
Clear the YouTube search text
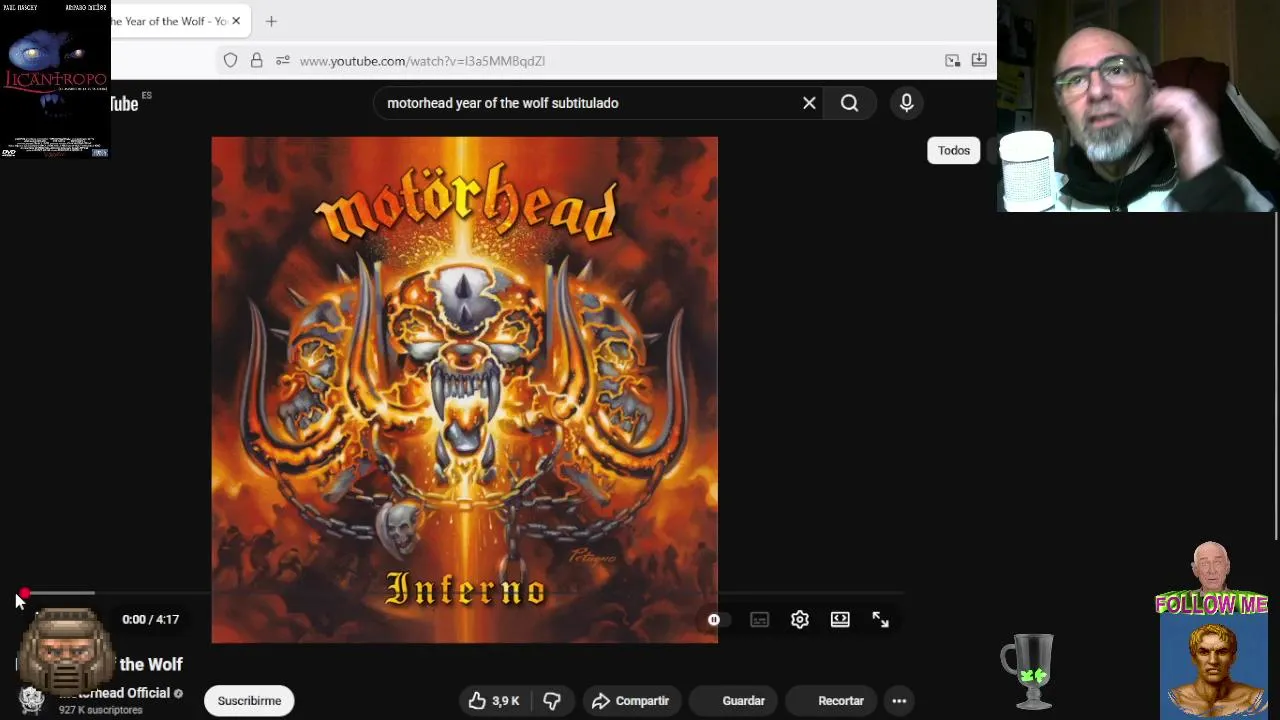point(809,103)
